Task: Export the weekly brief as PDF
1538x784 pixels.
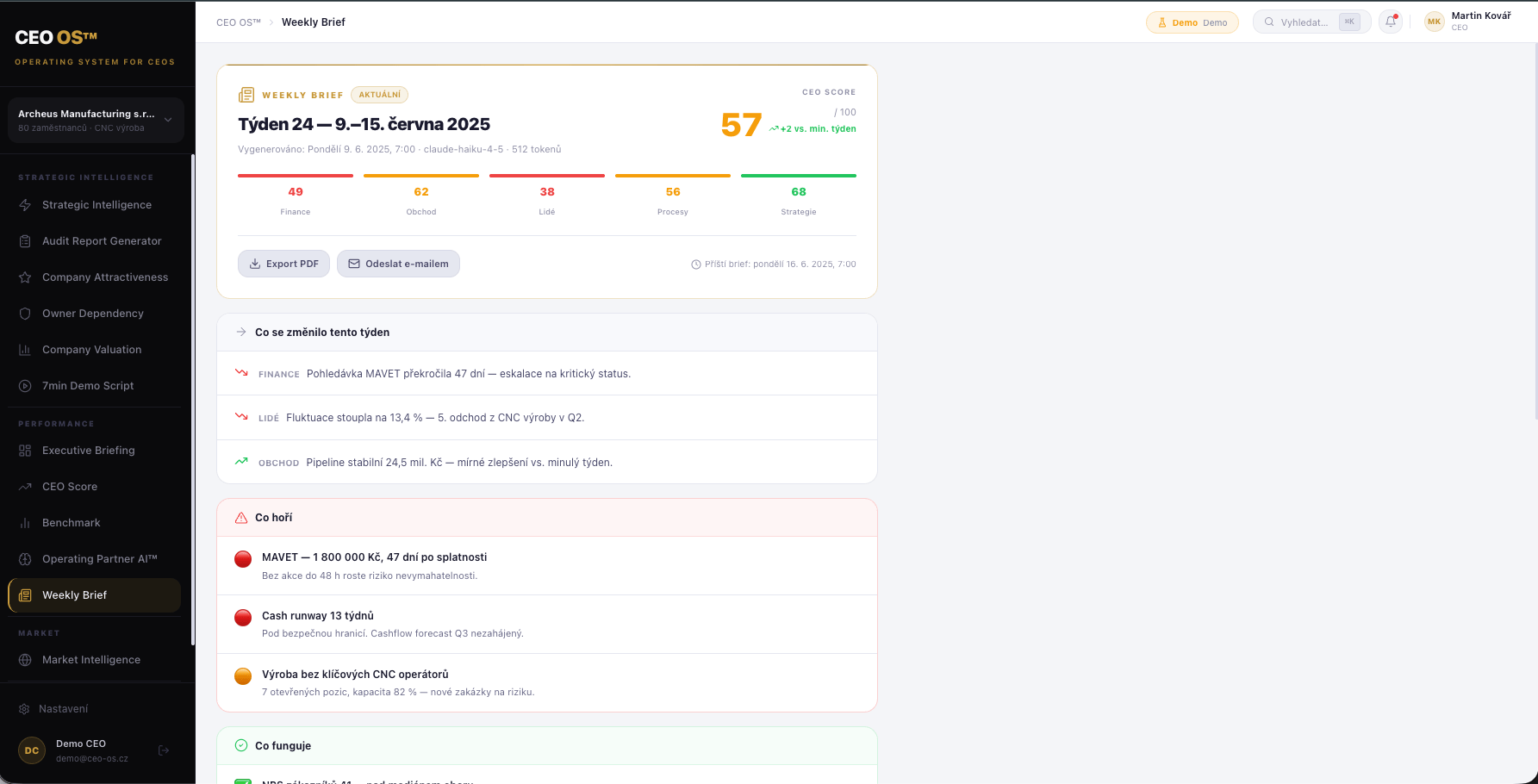Action: (x=283, y=264)
